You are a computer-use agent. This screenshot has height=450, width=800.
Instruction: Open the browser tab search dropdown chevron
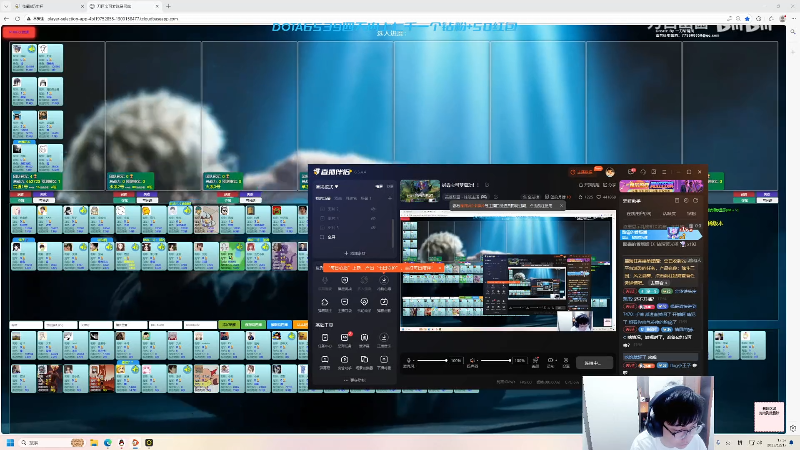point(7,6)
